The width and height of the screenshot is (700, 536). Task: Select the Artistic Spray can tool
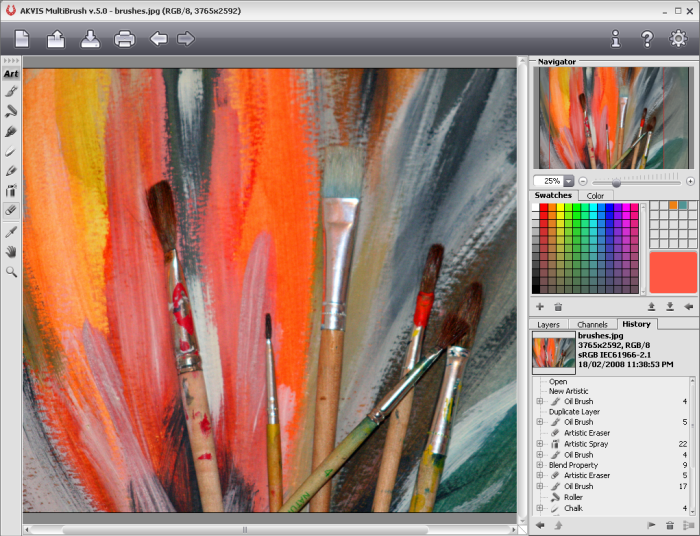coord(11,191)
